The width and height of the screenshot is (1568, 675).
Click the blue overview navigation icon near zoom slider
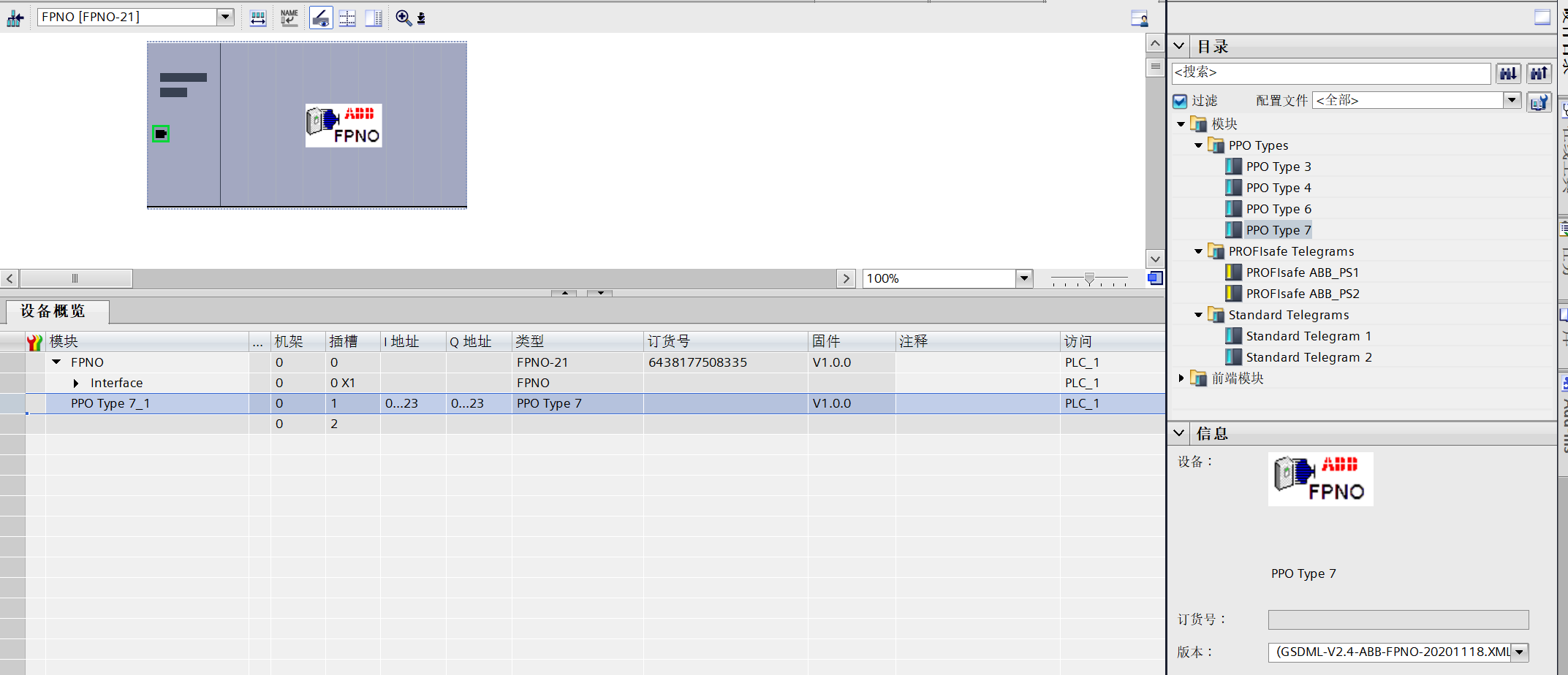(1155, 278)
